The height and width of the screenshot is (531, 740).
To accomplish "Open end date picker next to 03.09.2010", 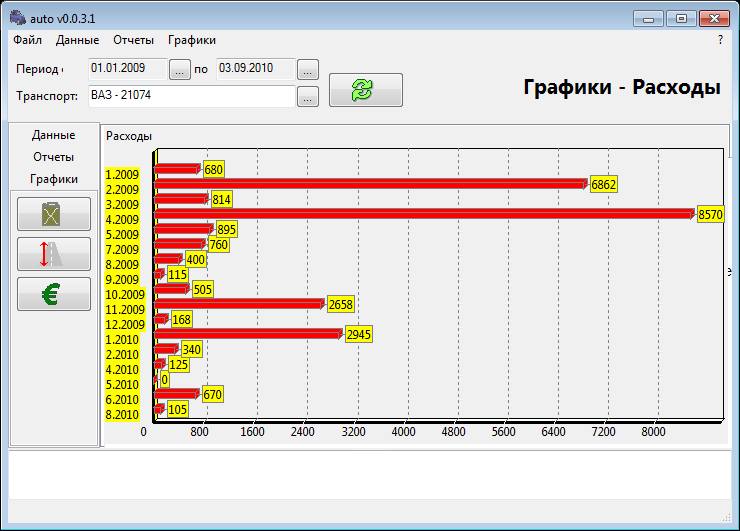I will (308, 70).
